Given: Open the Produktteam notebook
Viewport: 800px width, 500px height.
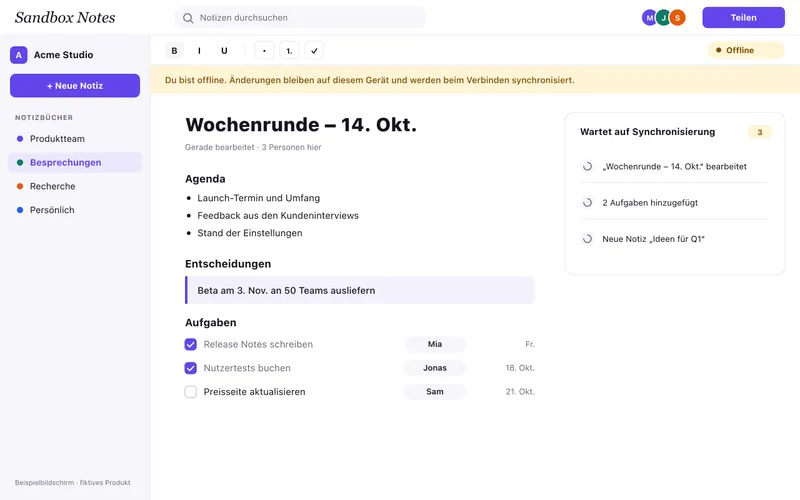Looking at the screenshot, I should click(75, 139).
